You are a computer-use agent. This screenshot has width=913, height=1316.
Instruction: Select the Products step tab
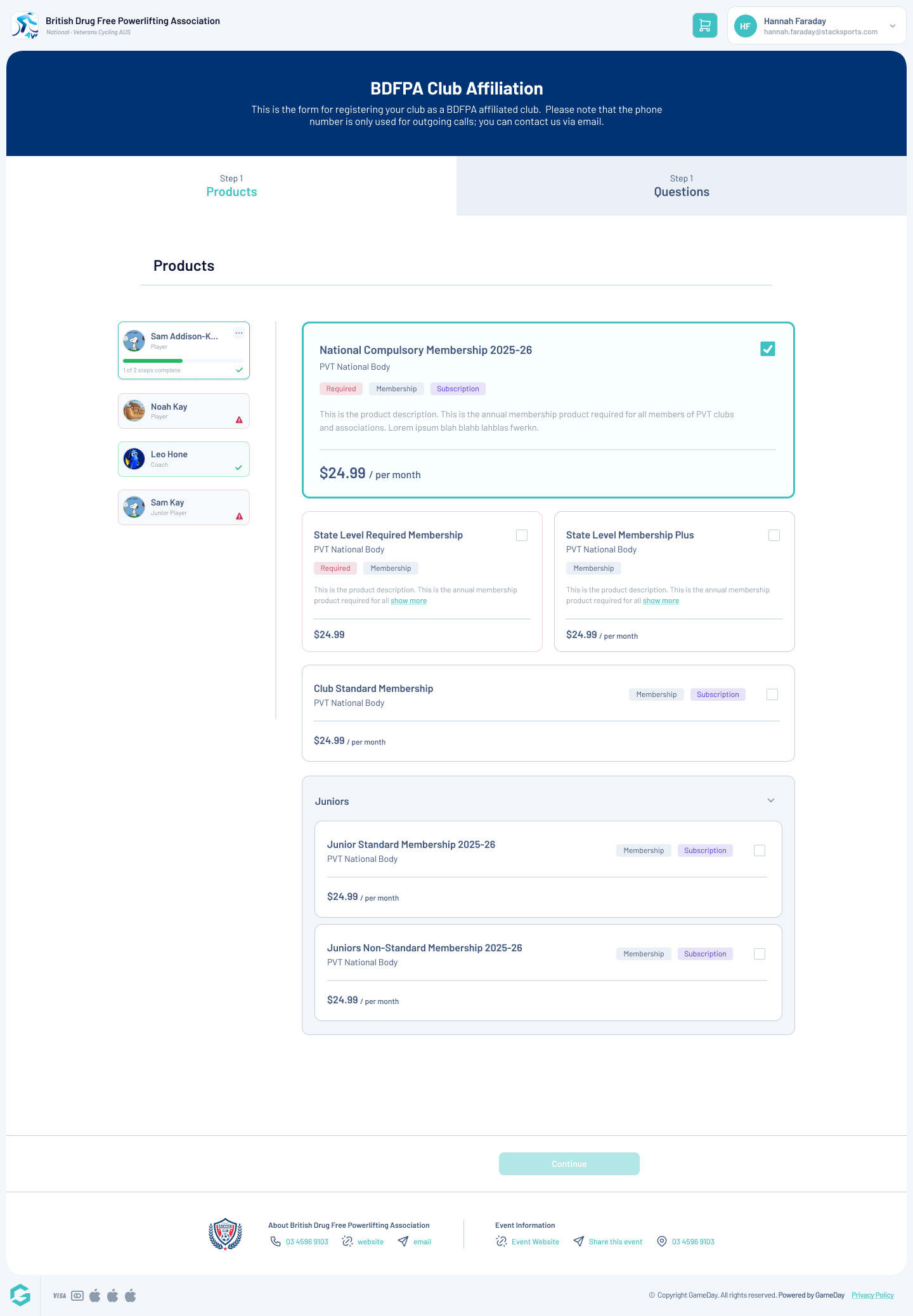pos(231,186)
